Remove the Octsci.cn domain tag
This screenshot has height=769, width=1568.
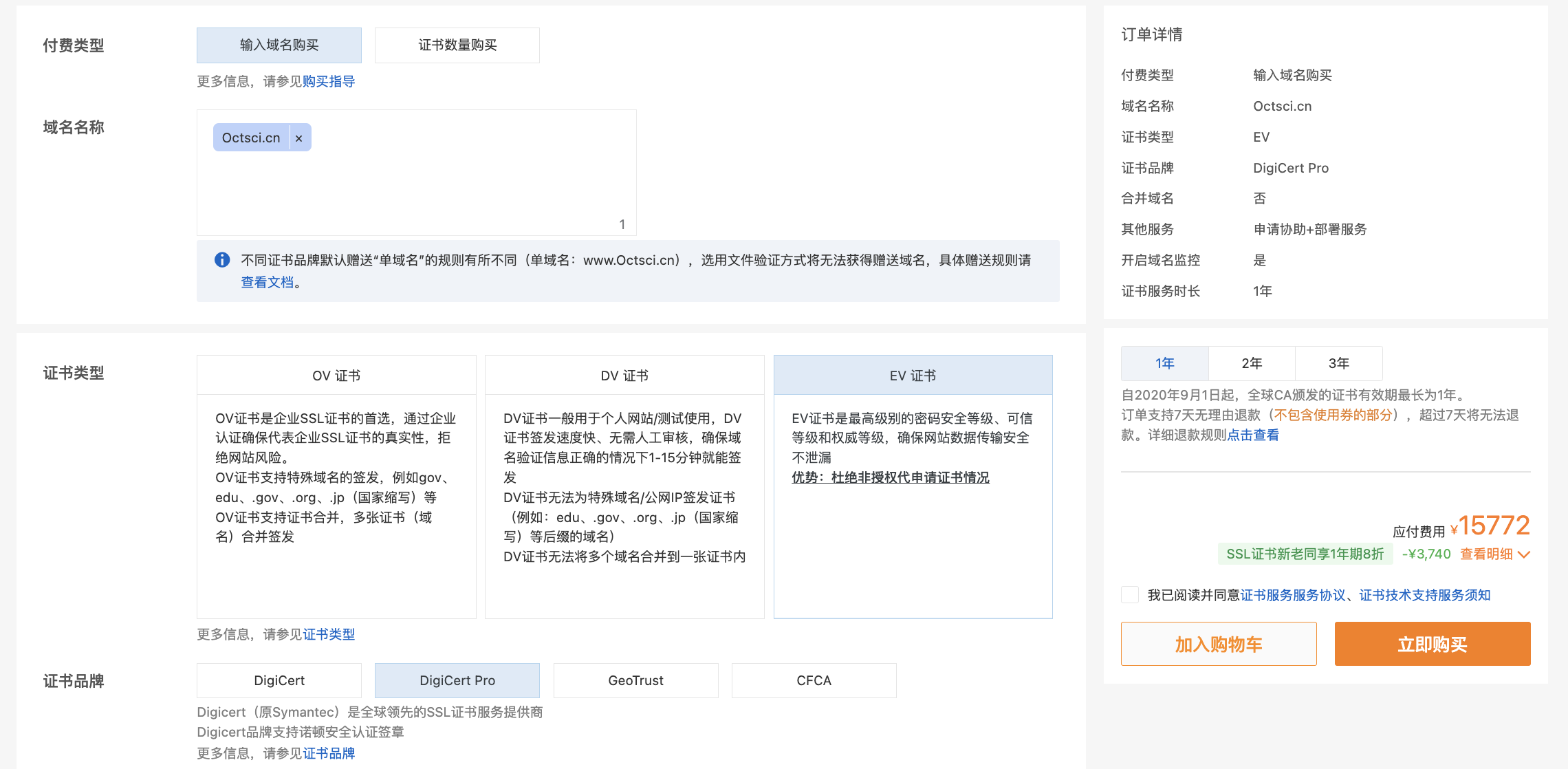(x=298, y=138)
